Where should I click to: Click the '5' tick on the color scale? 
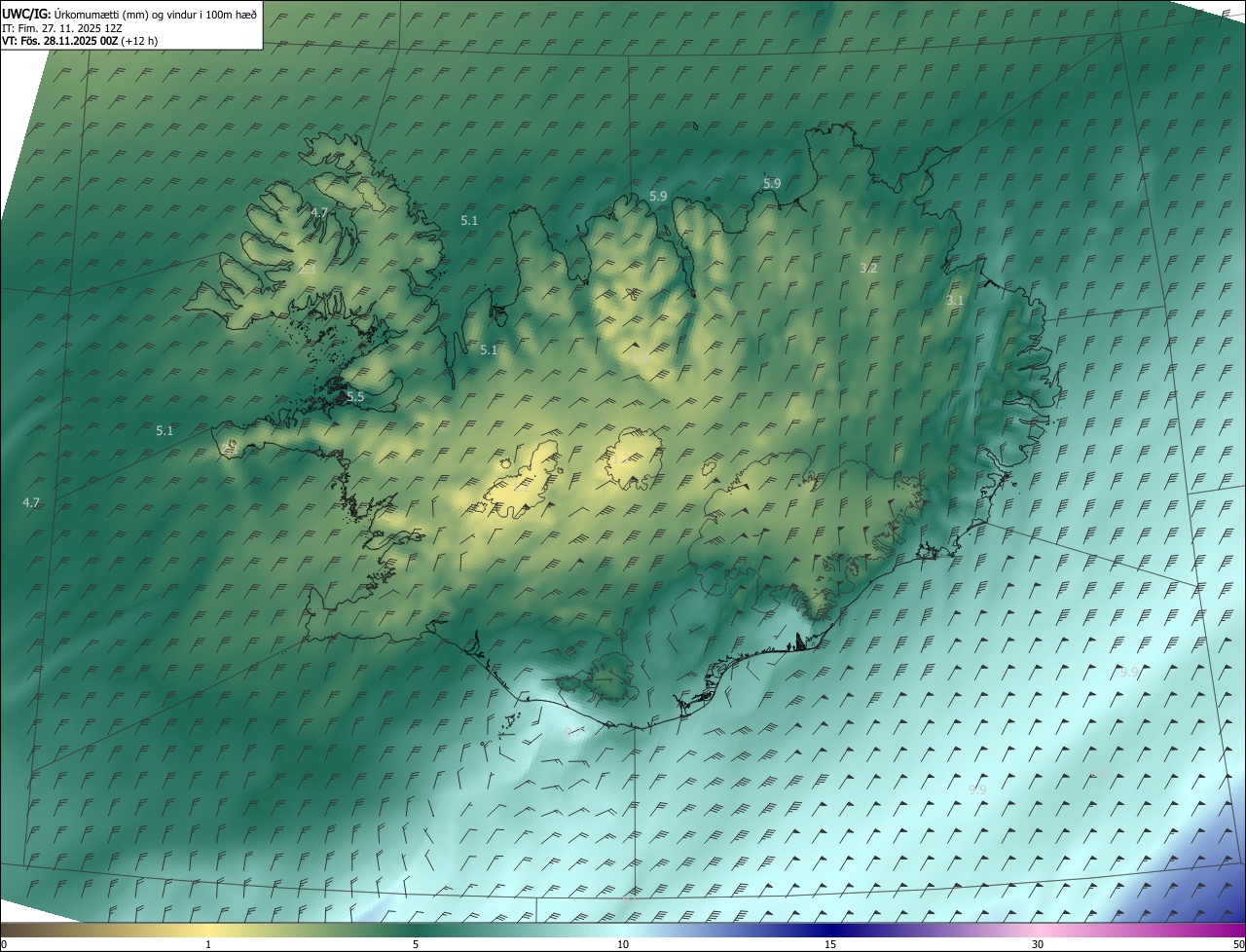pyautogui.click(x=416, y=944)
